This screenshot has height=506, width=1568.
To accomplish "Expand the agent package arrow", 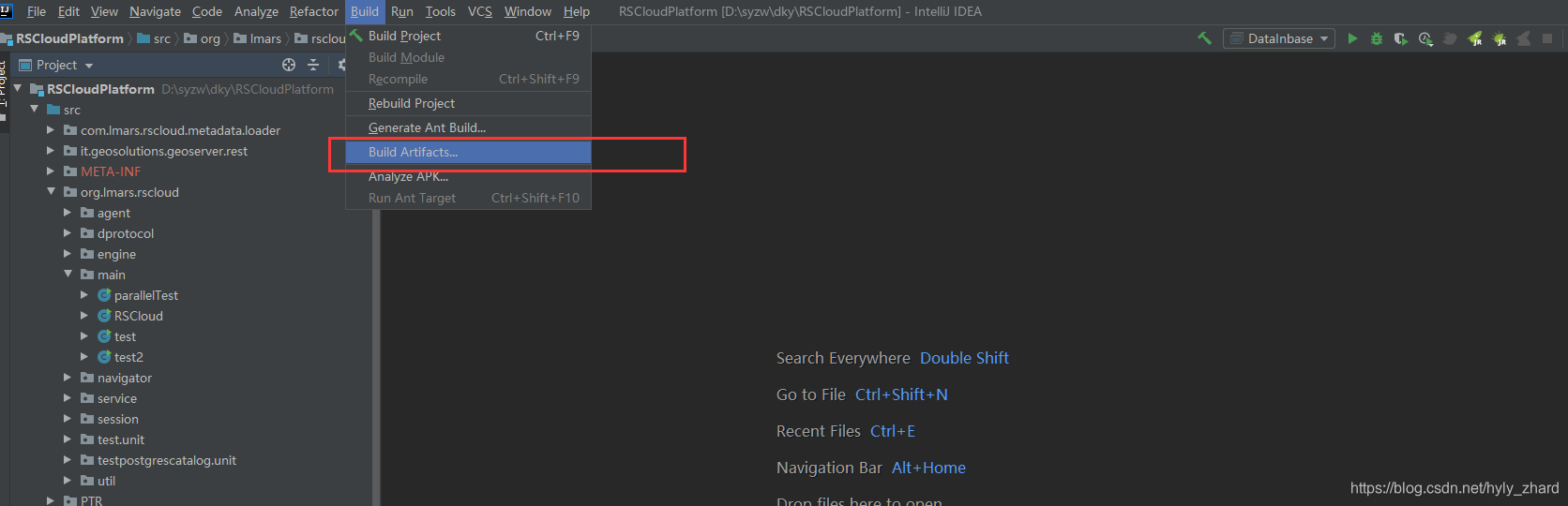I will 68,213.
